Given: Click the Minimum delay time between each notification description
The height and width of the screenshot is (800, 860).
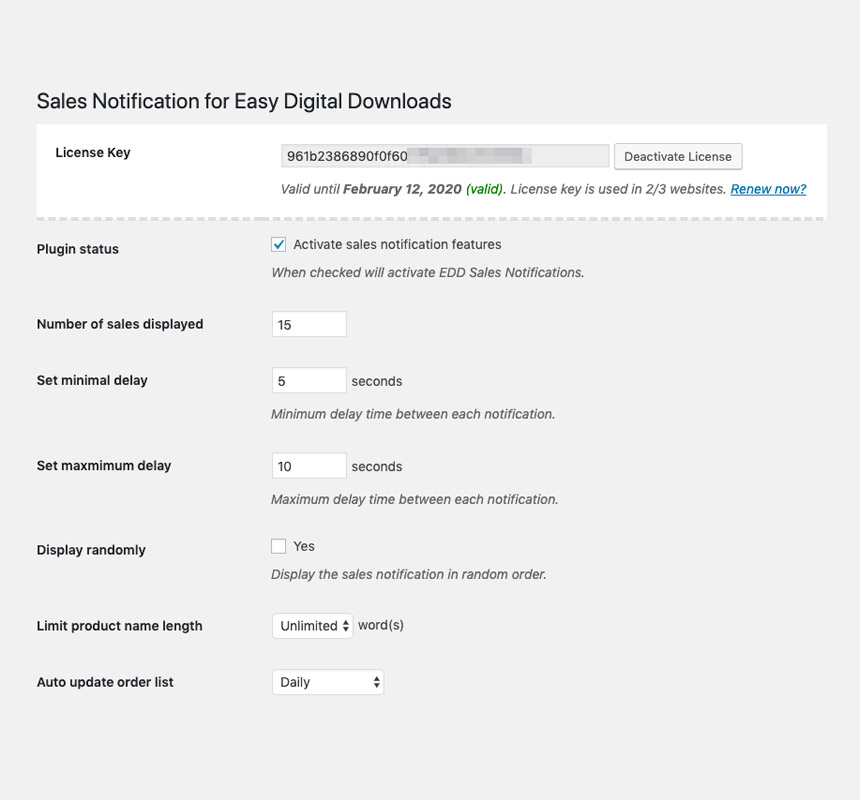Looking at the screenshot, I should coord(413,414).
